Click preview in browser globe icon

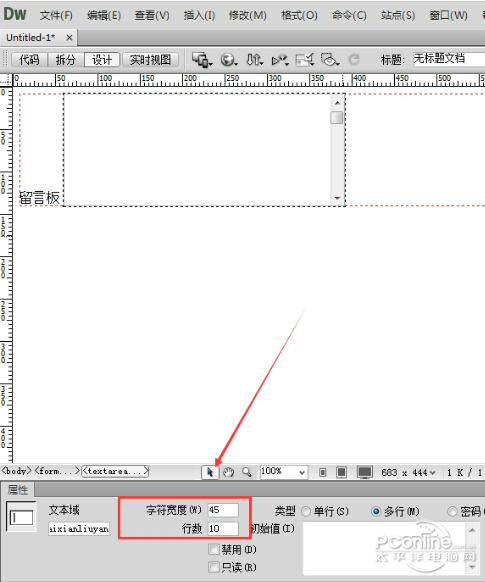tap(229, 59)
